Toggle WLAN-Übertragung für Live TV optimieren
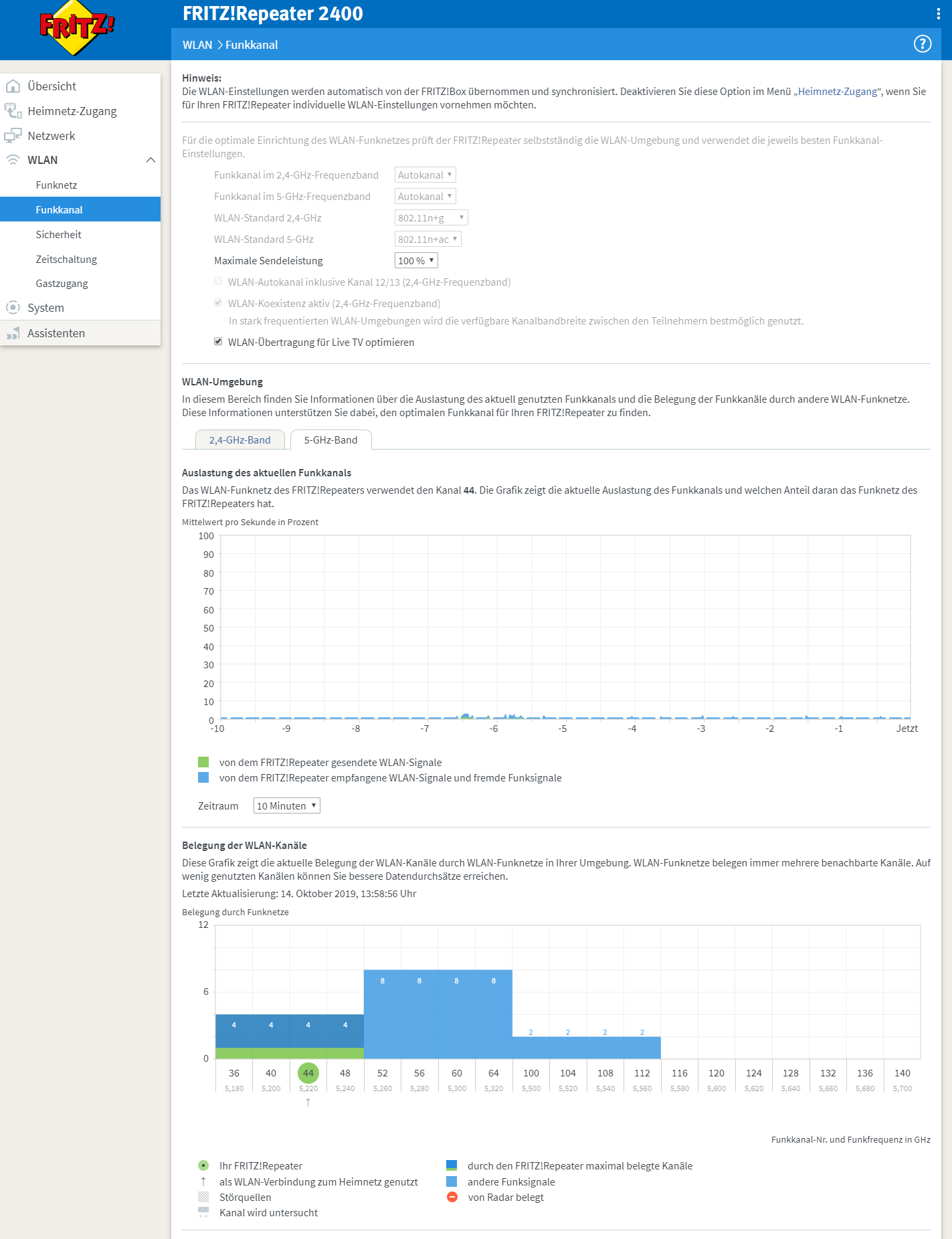This screenshot has height=1239, width=952. tap(218, 342)
